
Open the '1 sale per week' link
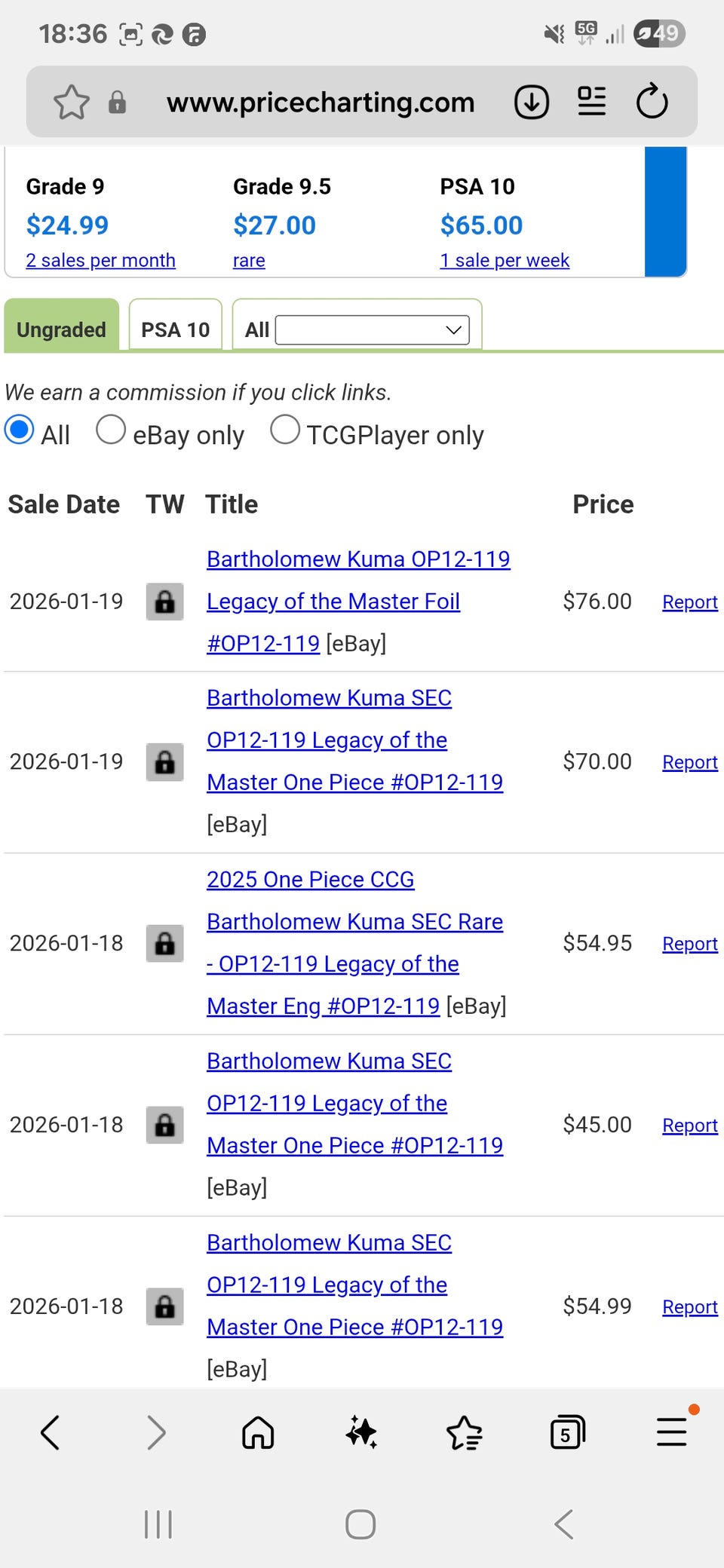(x=505, y=261)
